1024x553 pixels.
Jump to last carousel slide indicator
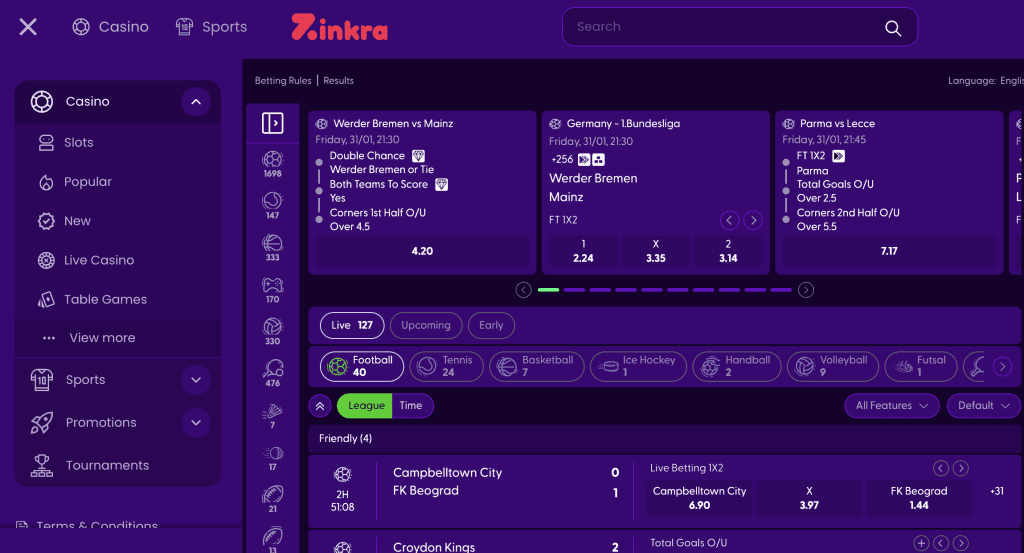[781, 290]
